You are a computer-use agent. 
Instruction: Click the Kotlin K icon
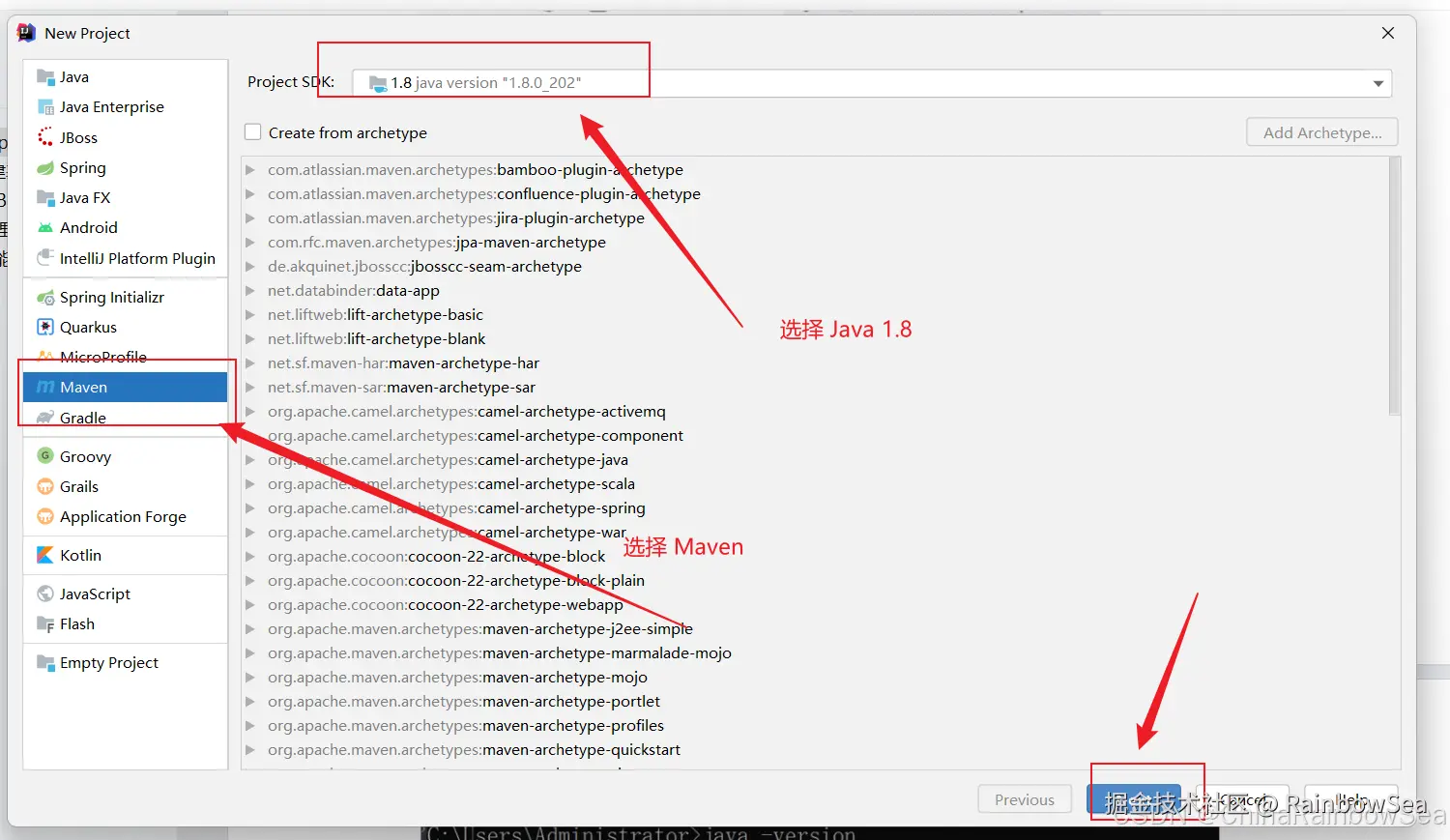(x=45, y=556)
